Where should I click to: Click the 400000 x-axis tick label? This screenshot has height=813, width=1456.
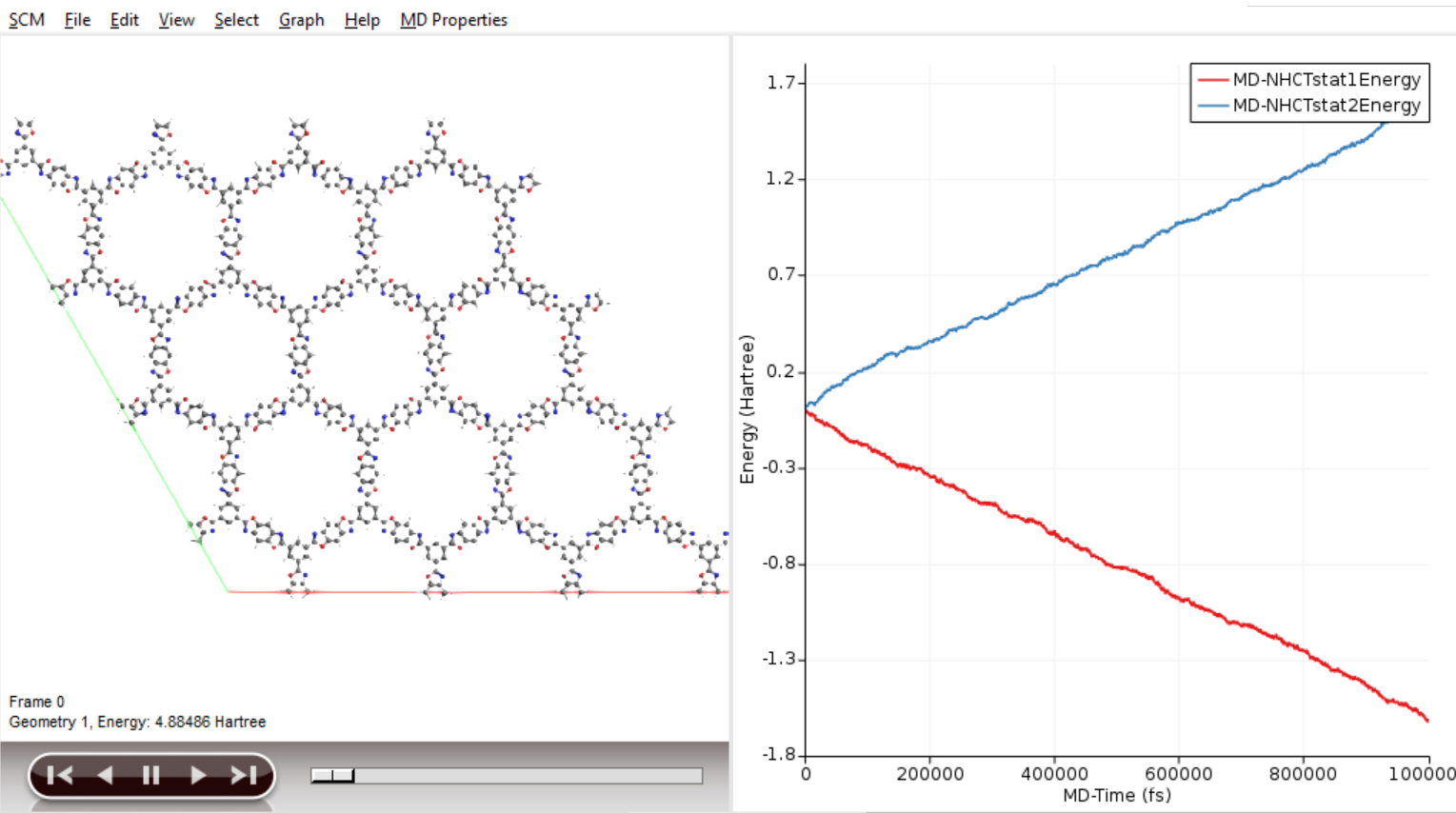(1054, 774)
